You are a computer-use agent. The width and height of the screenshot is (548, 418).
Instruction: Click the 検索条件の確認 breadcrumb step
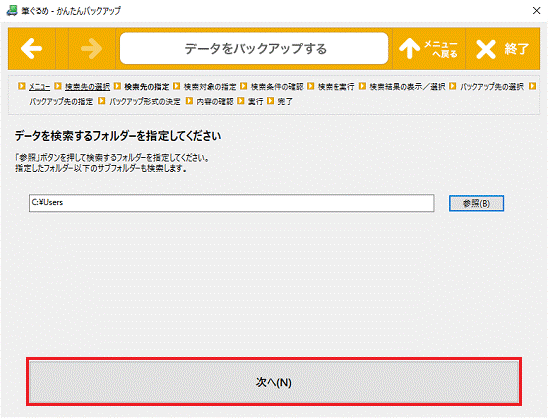(x=277, y=87)
